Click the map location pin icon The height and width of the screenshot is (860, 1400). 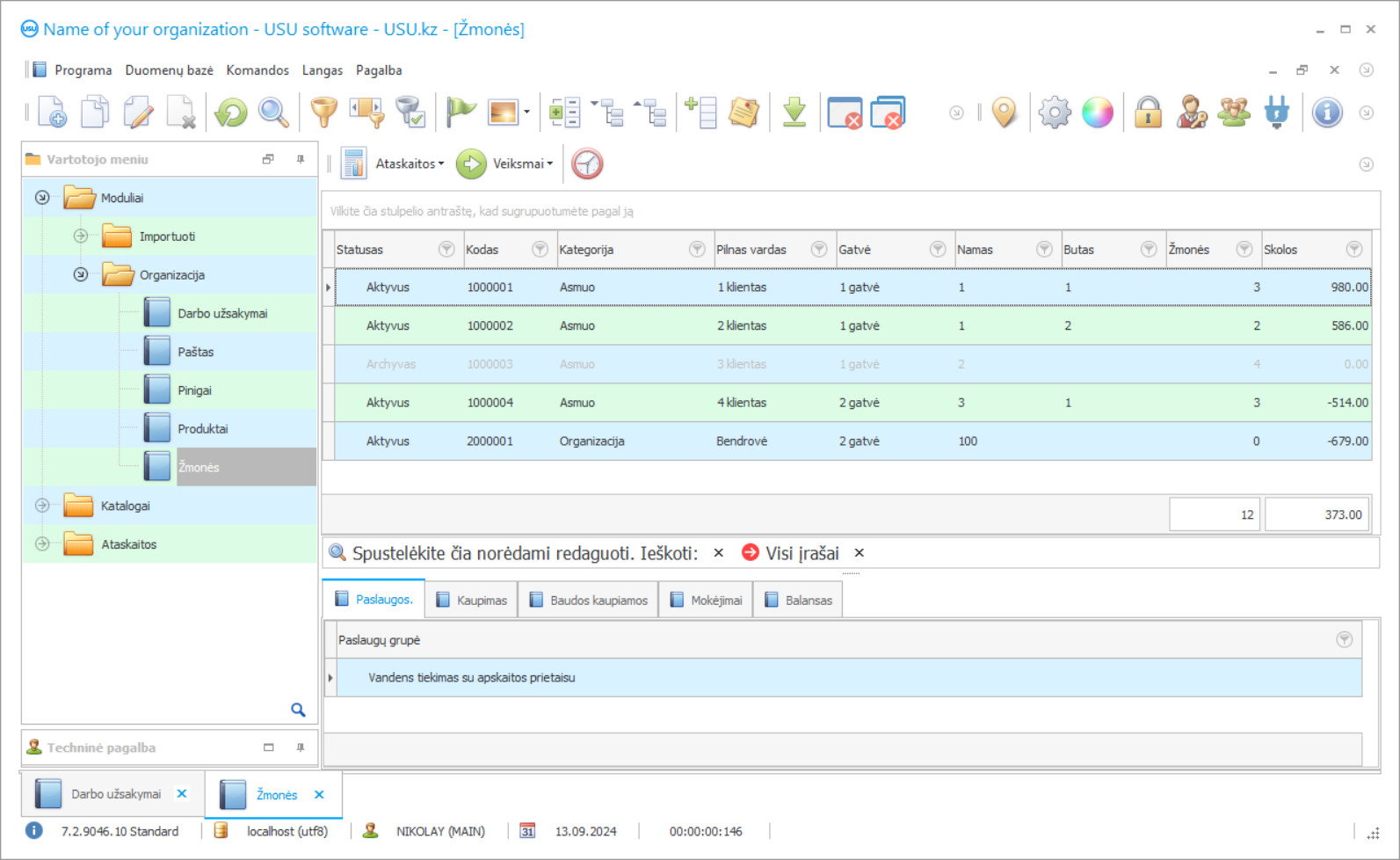tap(1004, 113)
